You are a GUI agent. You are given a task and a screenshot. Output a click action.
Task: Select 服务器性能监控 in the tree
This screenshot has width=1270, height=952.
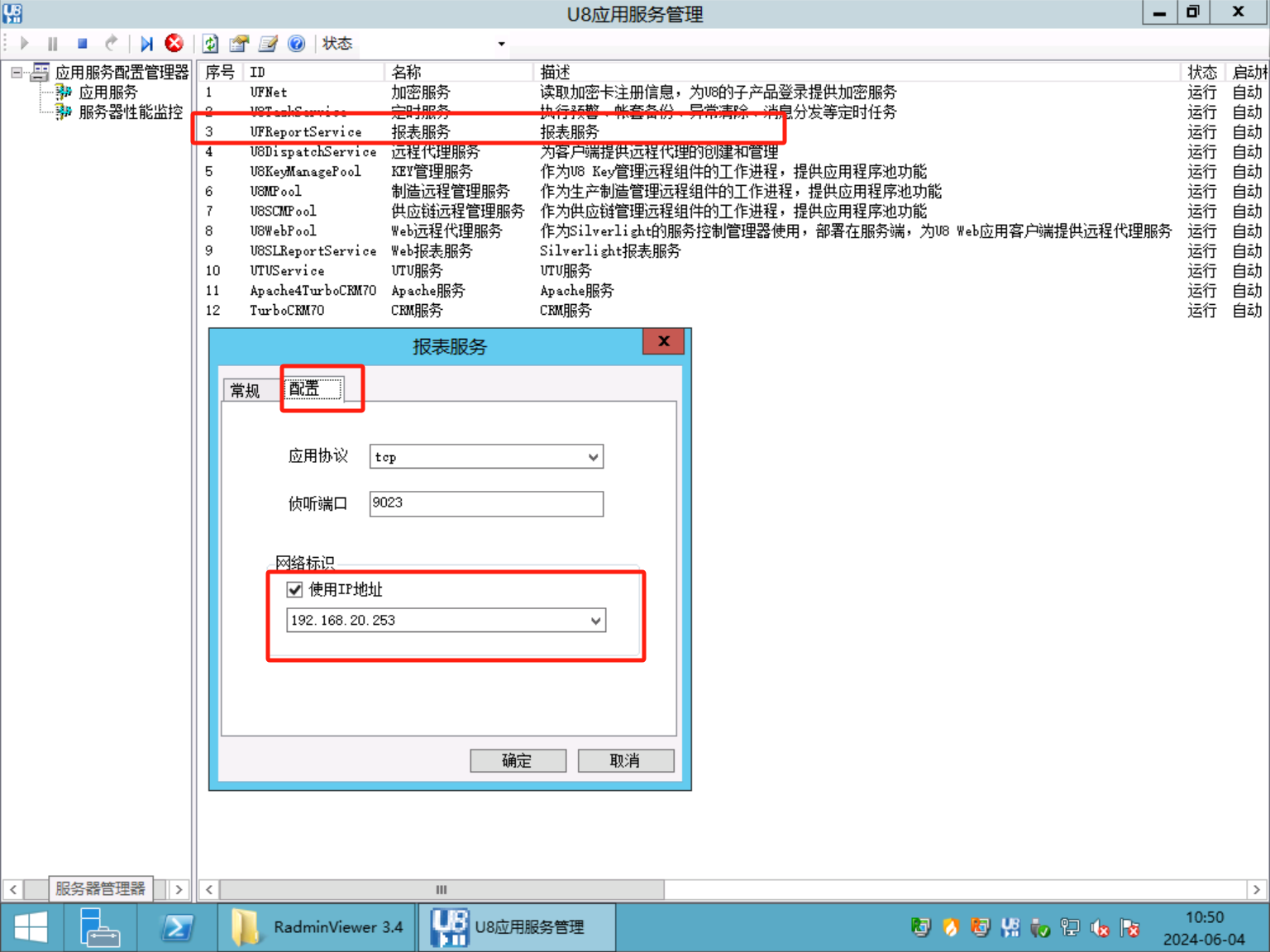coord(130,112)
